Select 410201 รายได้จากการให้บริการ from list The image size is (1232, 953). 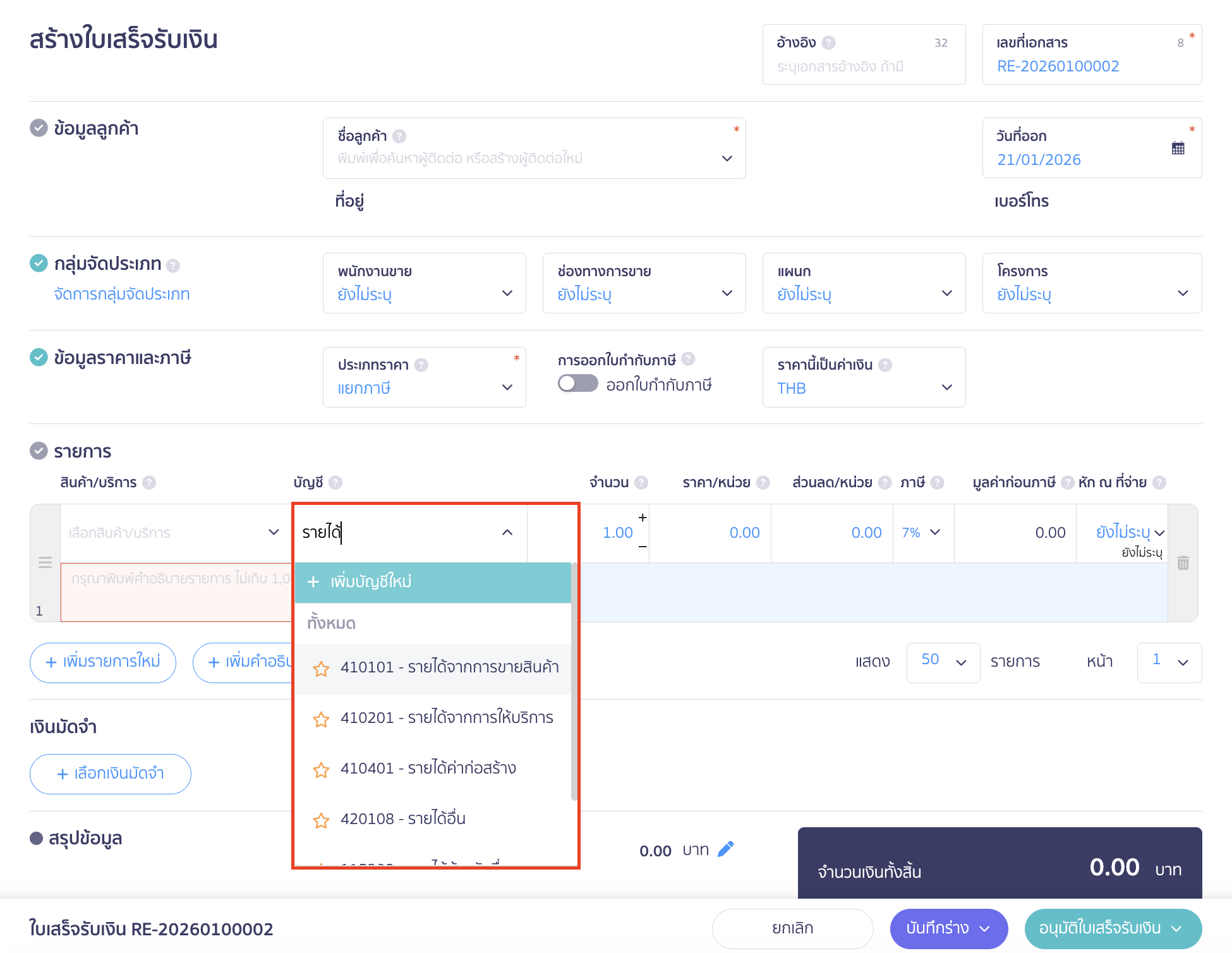pyautogui.click(x=446, y=718)
